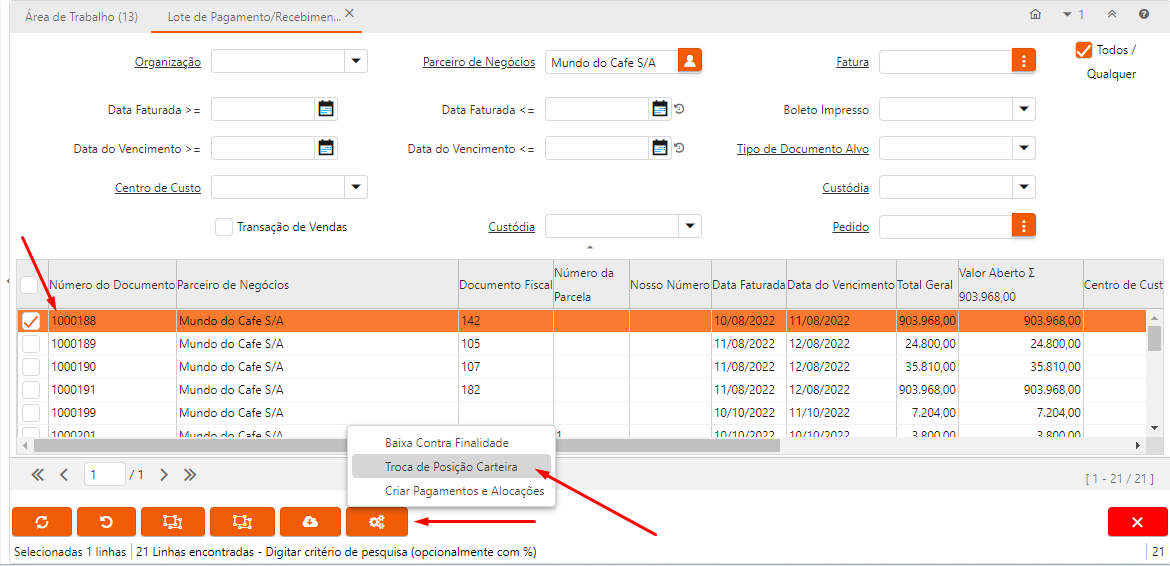Expand the Organização dropdown

[x=356, y=62]
